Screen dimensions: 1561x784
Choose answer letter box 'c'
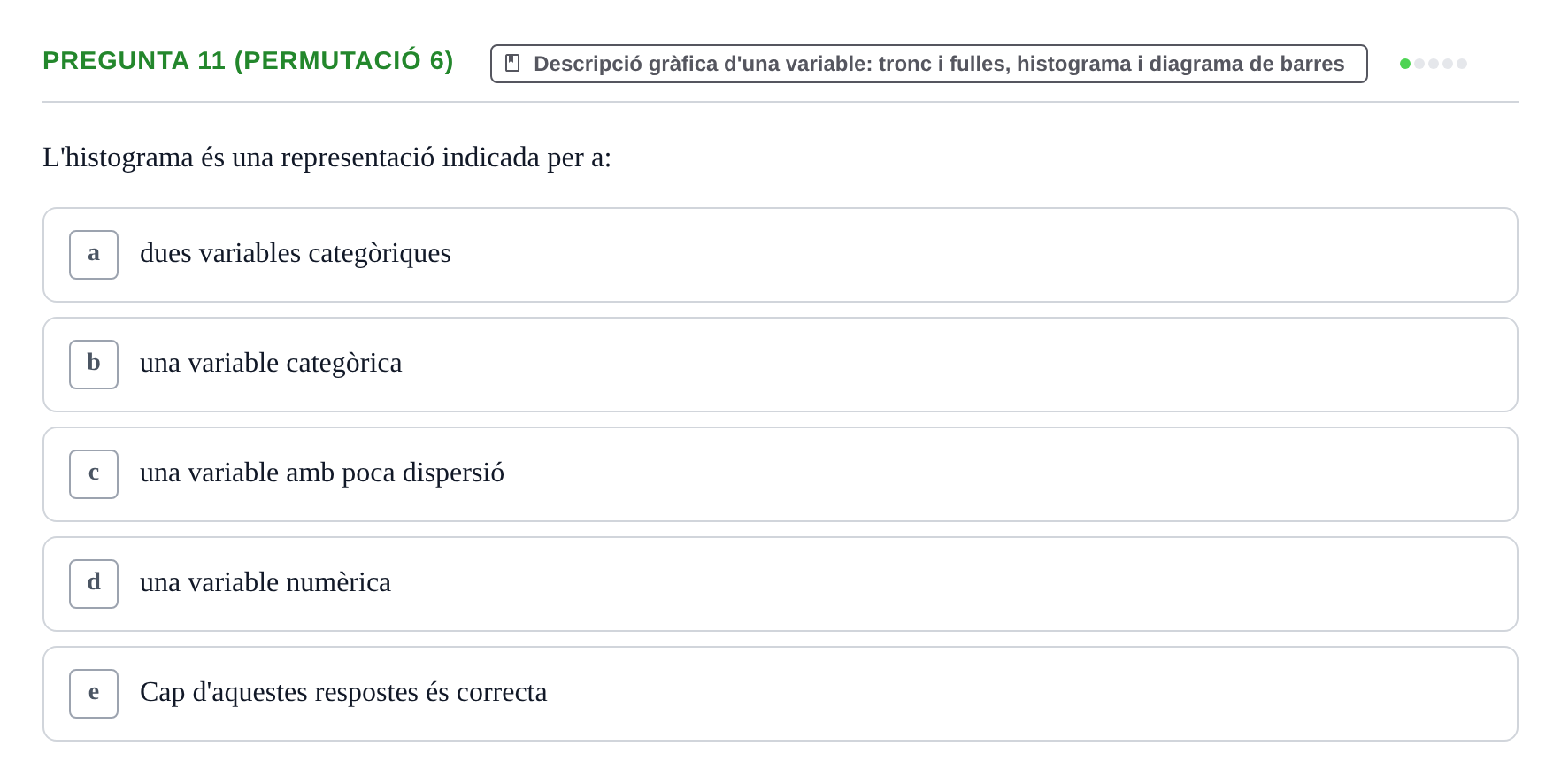click(x=94, y=474)
